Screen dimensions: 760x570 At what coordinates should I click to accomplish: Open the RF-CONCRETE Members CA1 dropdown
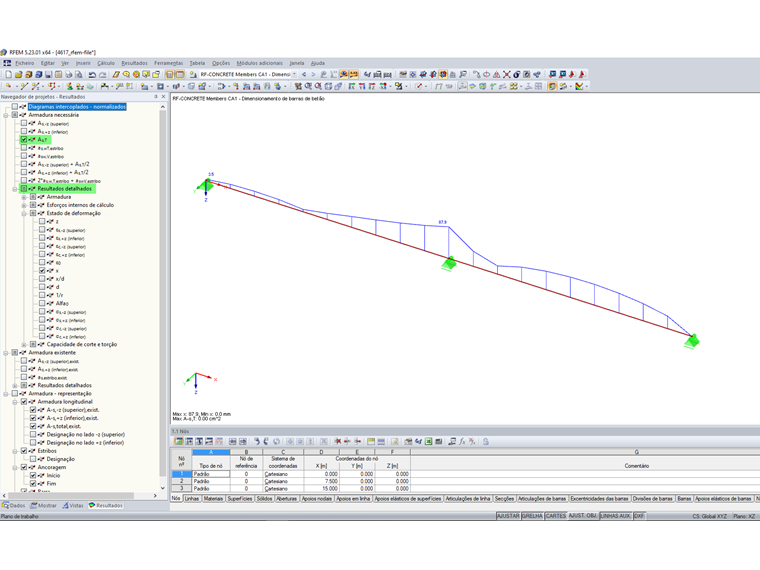coord(294,75)
